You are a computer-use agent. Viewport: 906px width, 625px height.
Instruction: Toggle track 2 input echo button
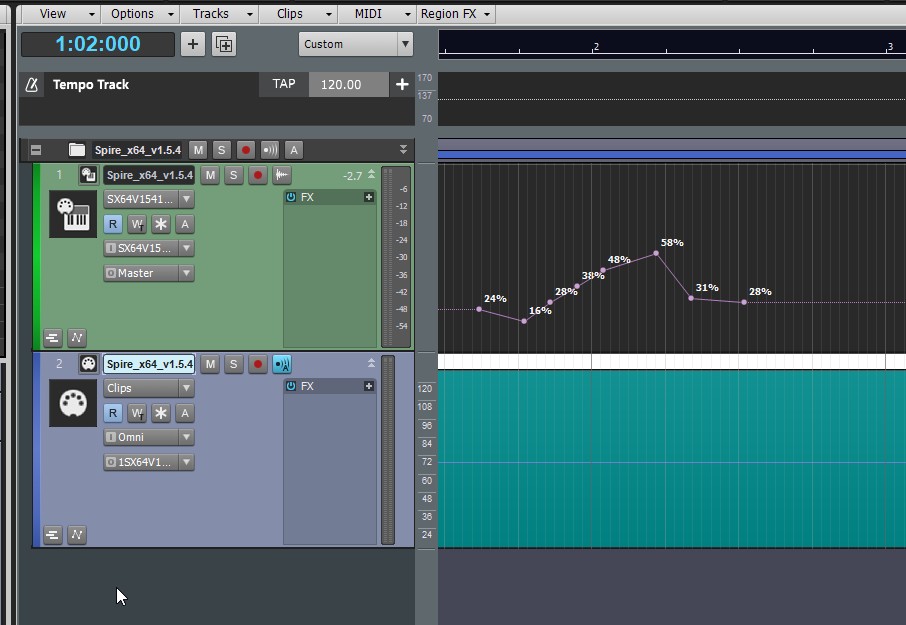click(x=281, y=364)
